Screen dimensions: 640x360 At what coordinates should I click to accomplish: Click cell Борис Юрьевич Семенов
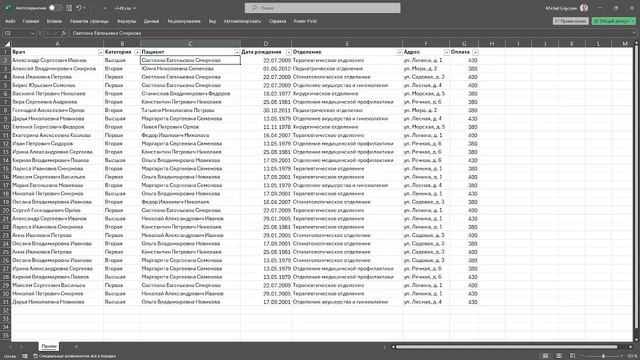(57, 85)
